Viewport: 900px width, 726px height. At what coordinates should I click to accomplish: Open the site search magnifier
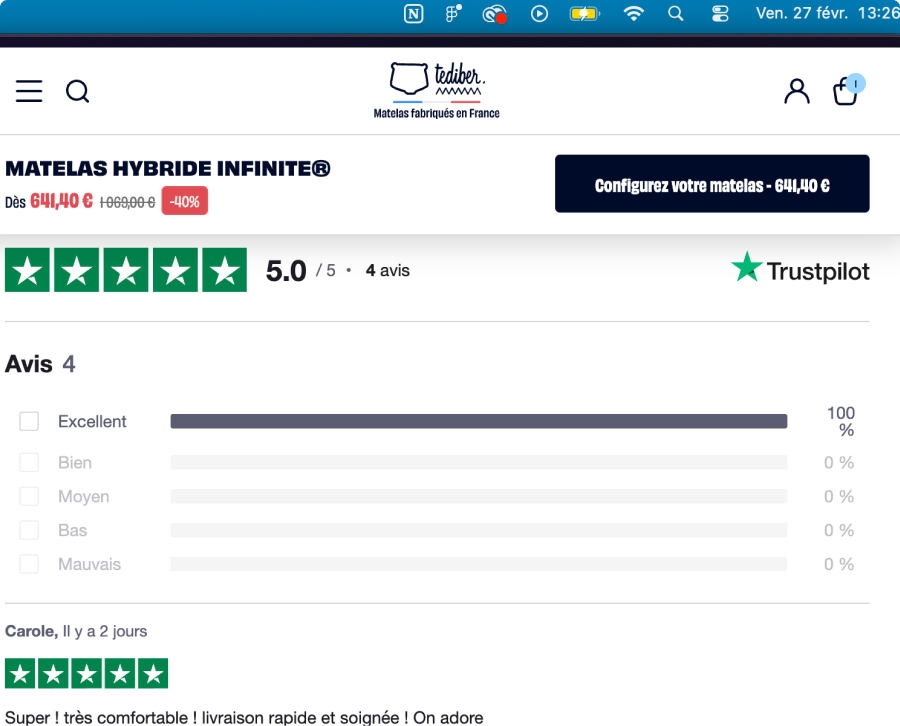coord(77,91)
